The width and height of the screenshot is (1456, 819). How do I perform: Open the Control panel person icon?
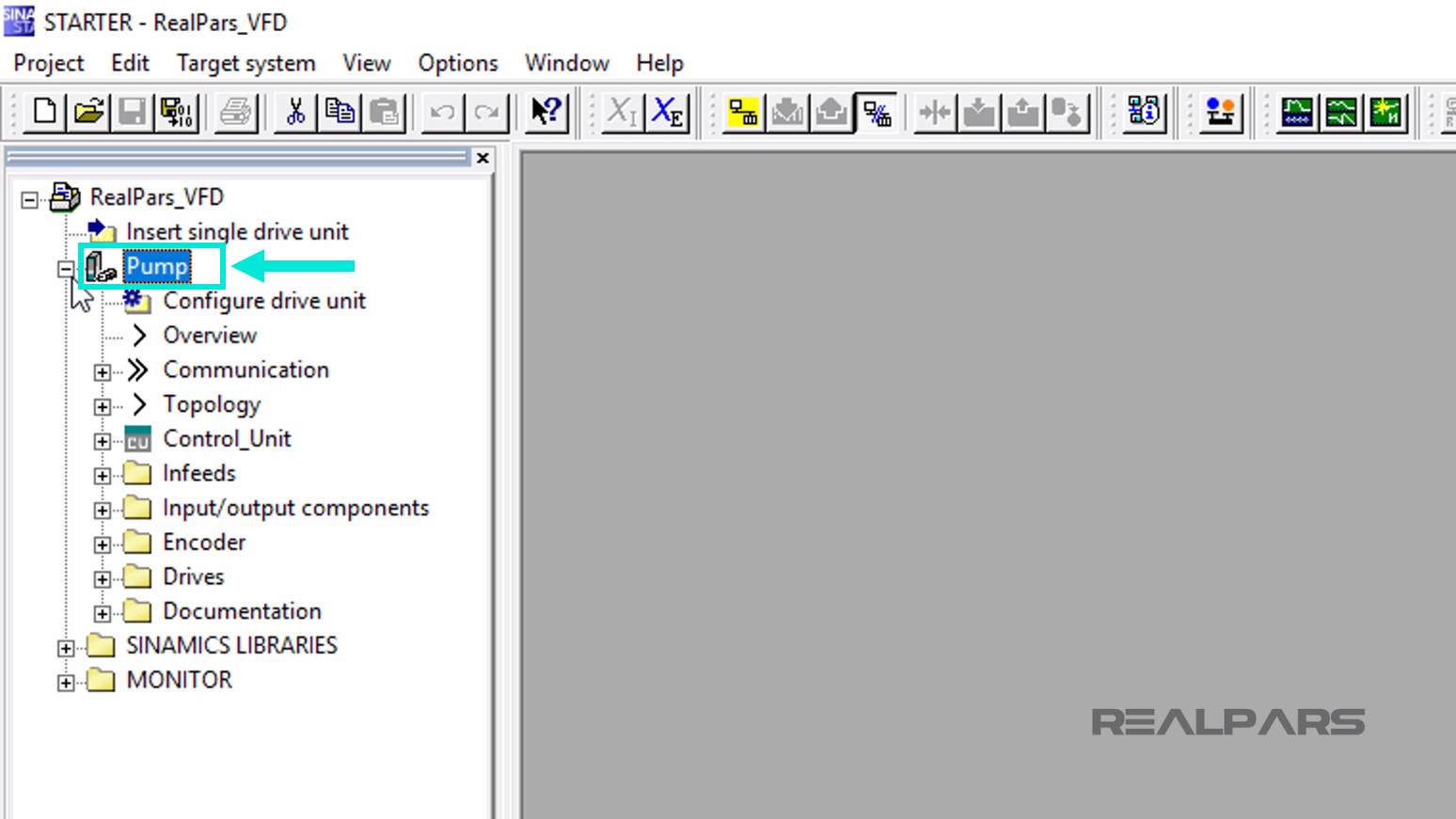[x=1221, y=112]
